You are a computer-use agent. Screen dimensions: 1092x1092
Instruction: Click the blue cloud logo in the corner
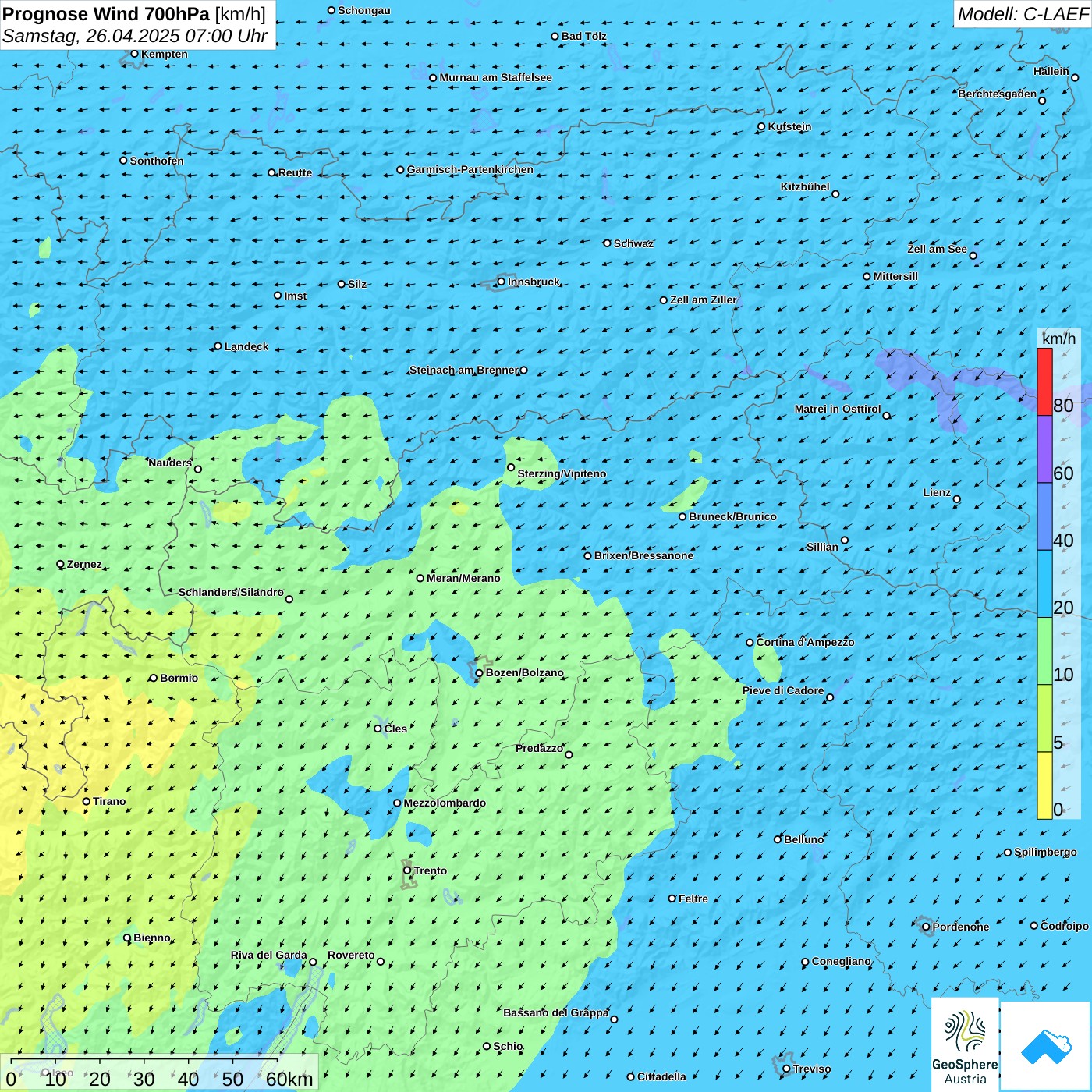[1046, 1045]
